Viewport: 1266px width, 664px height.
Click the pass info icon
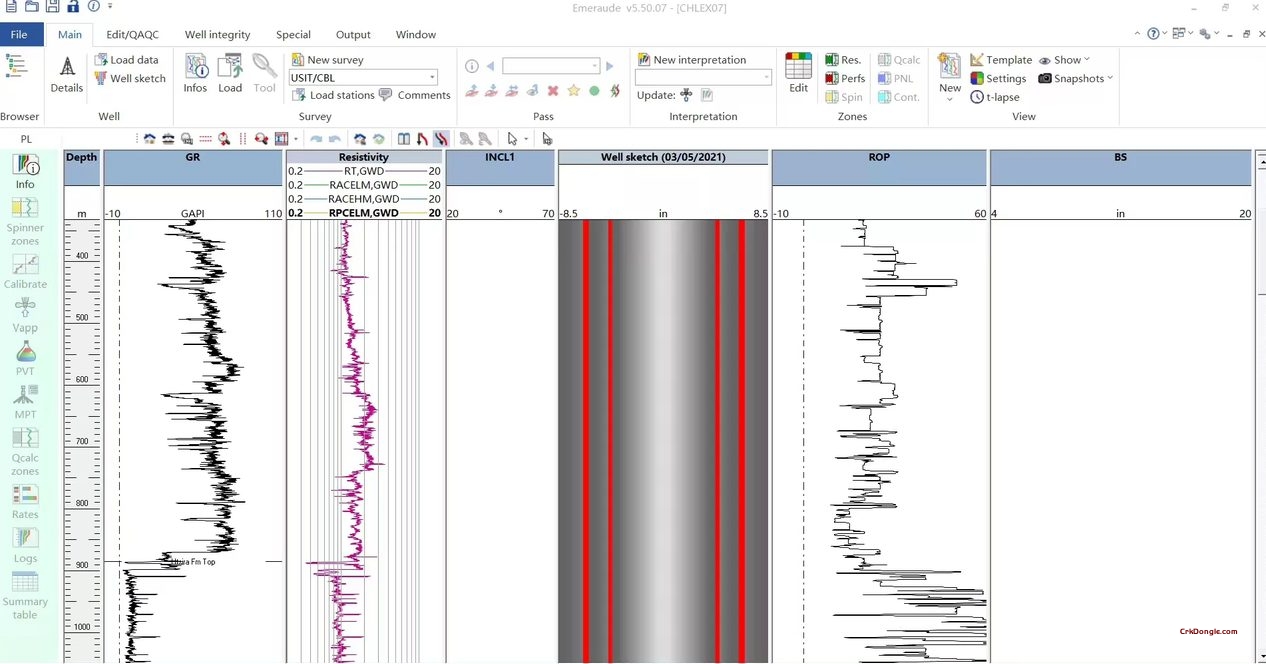[472, 66]
